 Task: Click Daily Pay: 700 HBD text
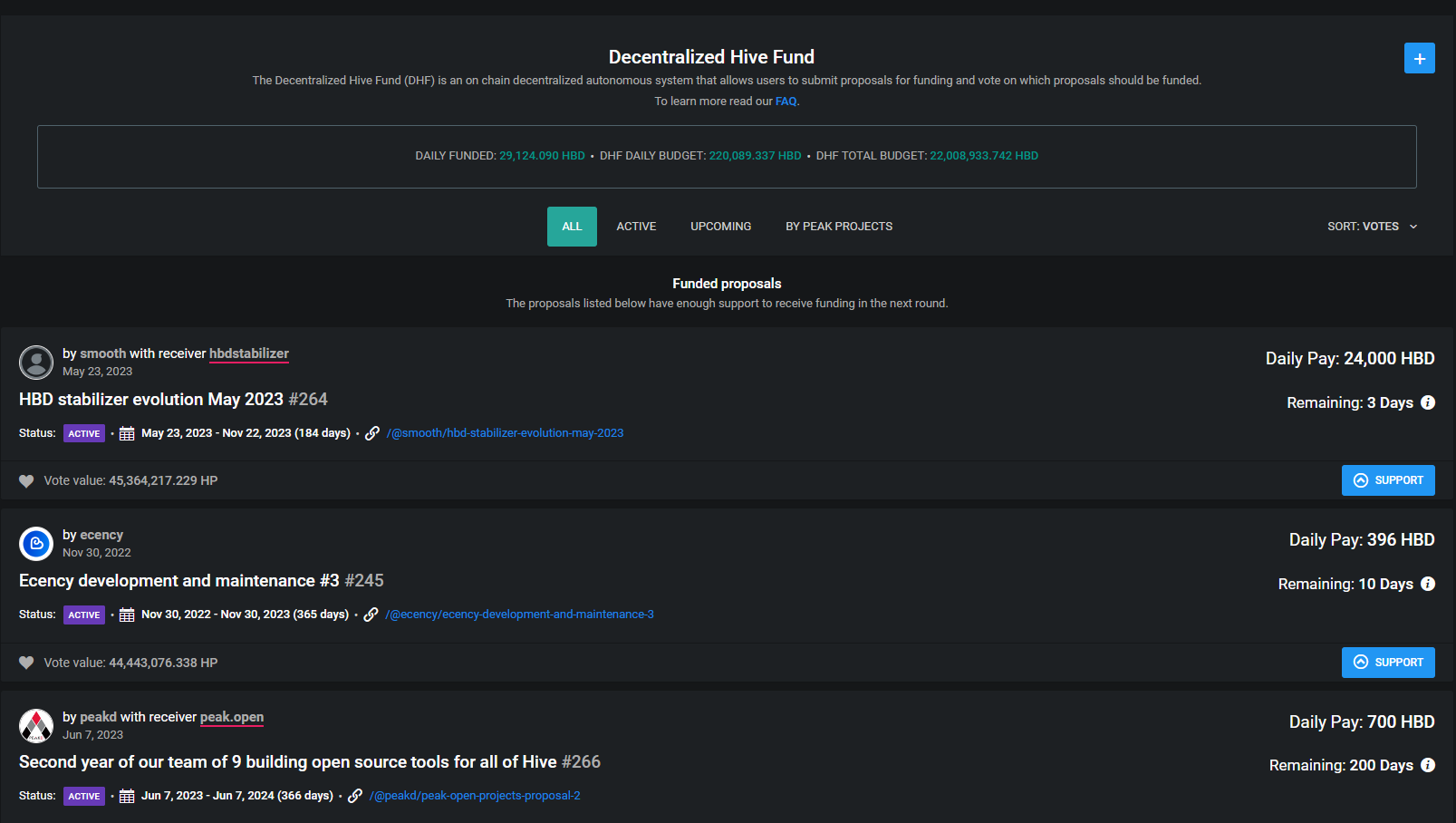(1362, 722)
